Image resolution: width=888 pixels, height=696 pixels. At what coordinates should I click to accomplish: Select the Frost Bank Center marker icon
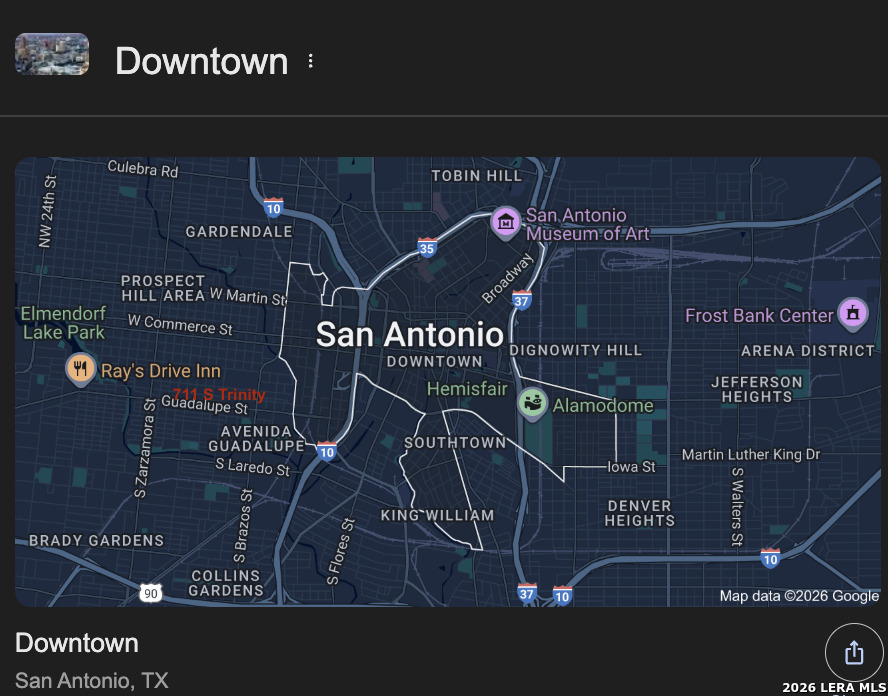852,314
